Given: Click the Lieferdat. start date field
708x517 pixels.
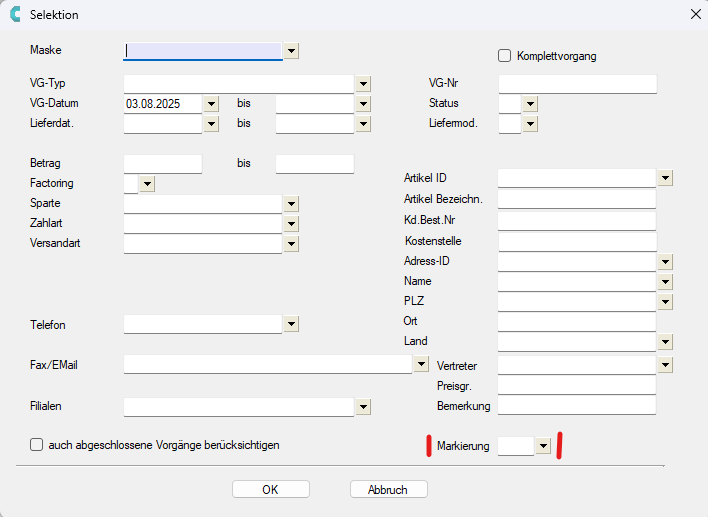Looking at the screenshot, I should (x=163, y=124).
